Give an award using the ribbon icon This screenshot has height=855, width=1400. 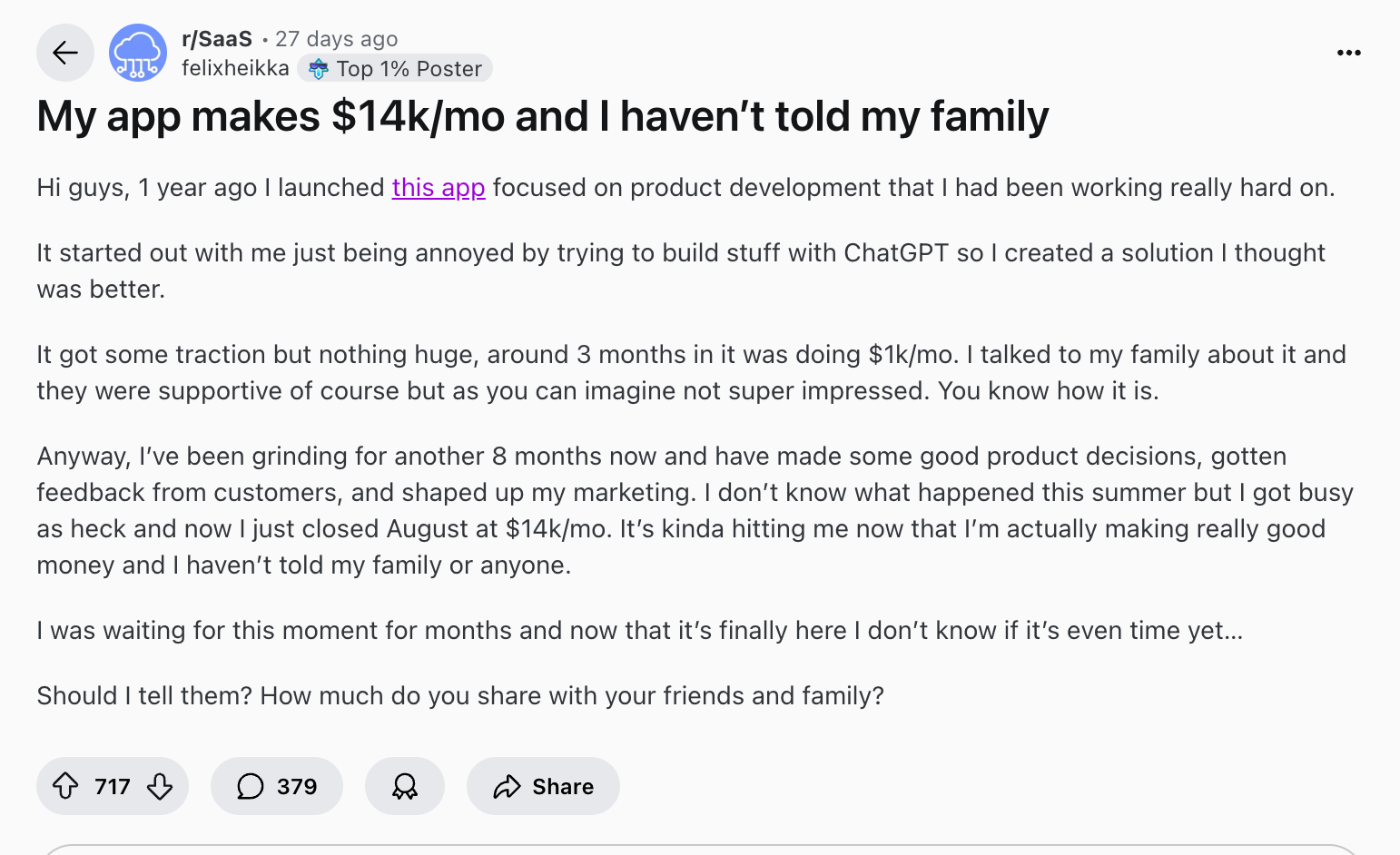tap(405, 786)
